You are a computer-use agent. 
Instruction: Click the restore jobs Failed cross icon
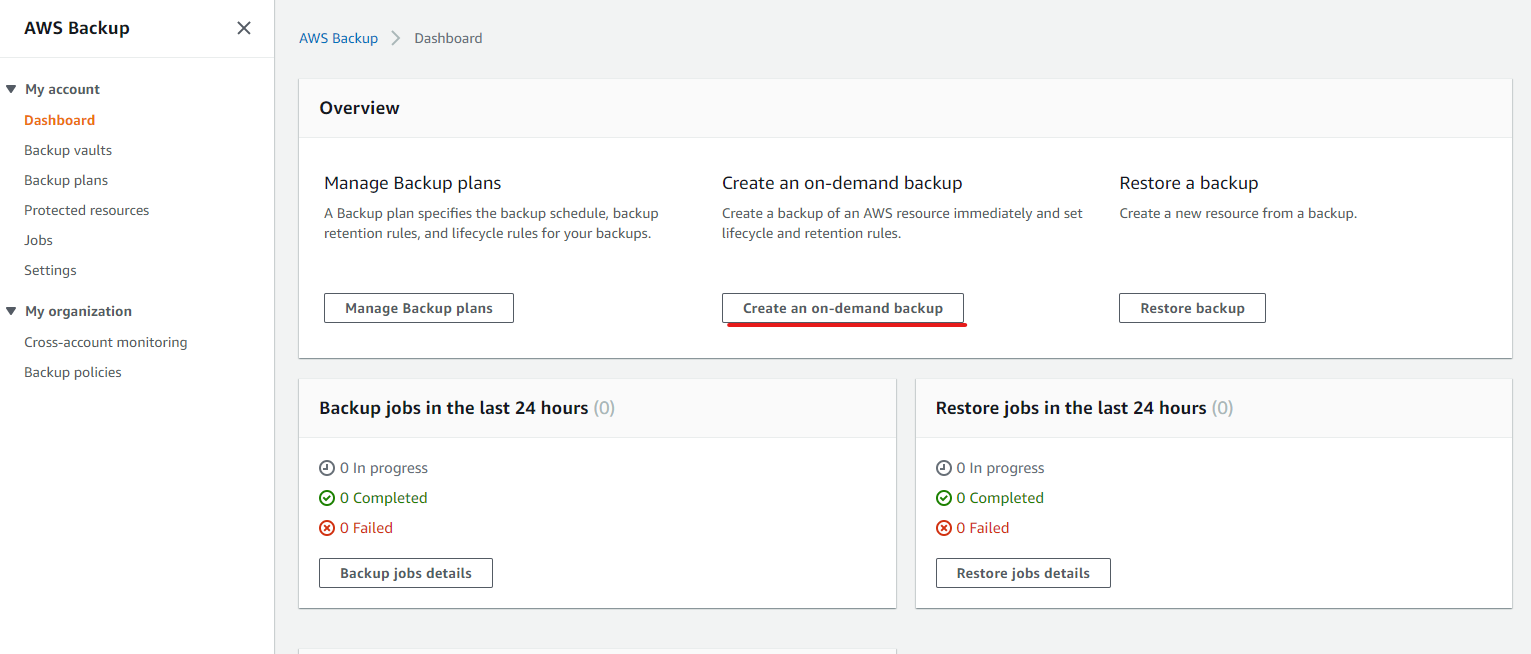click(944, 528)
